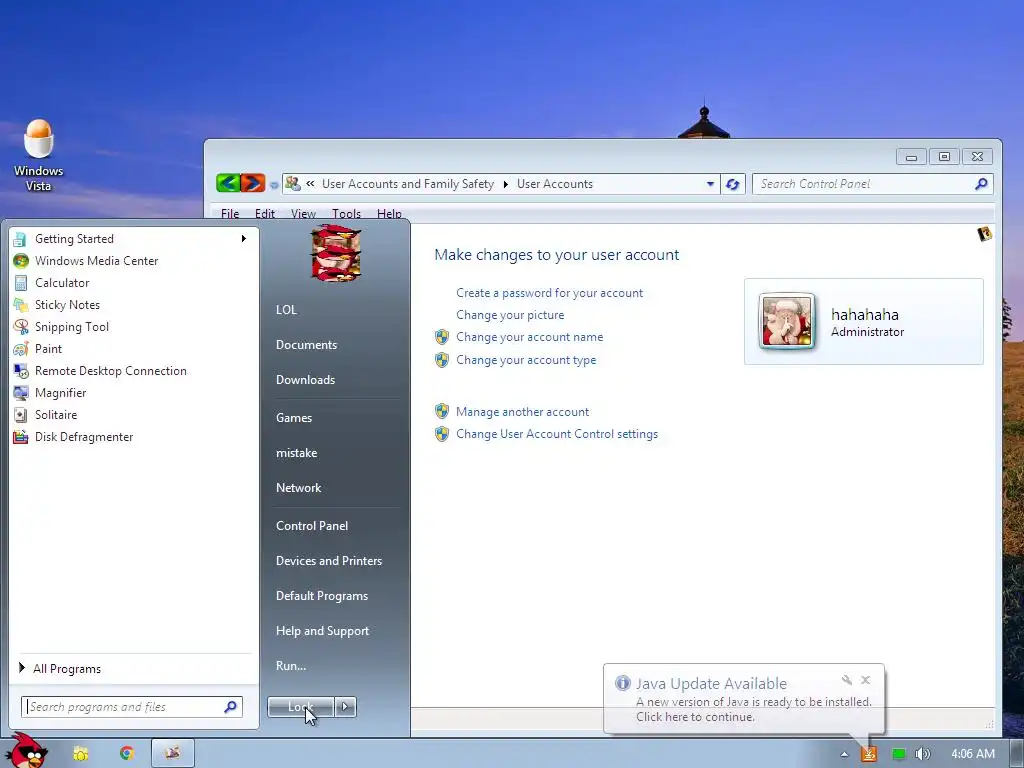Click Create a password for your account
The width and height of the screenshot is (1024, 768).
pyautogui.click(x=549, y=293)
